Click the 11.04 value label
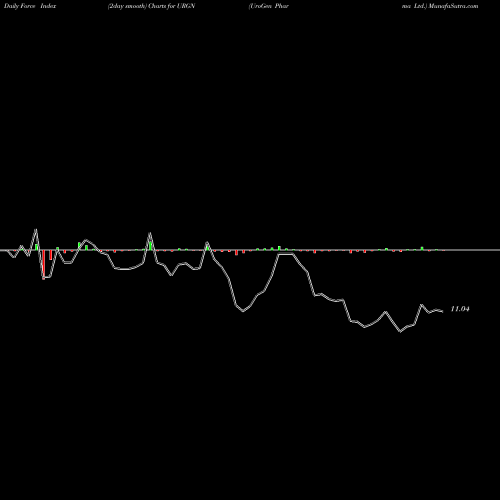 pos(460,309)
